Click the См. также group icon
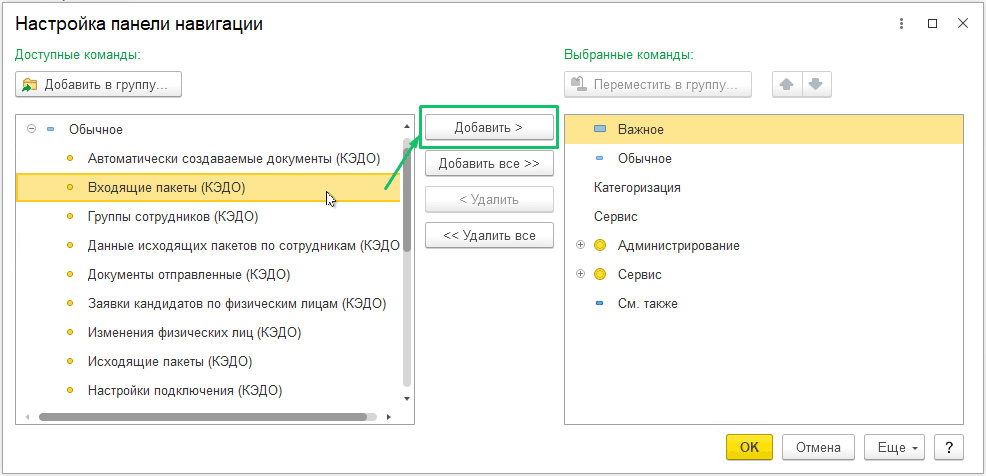The height and width of the screenshot is (476, 986). (599, 304)
